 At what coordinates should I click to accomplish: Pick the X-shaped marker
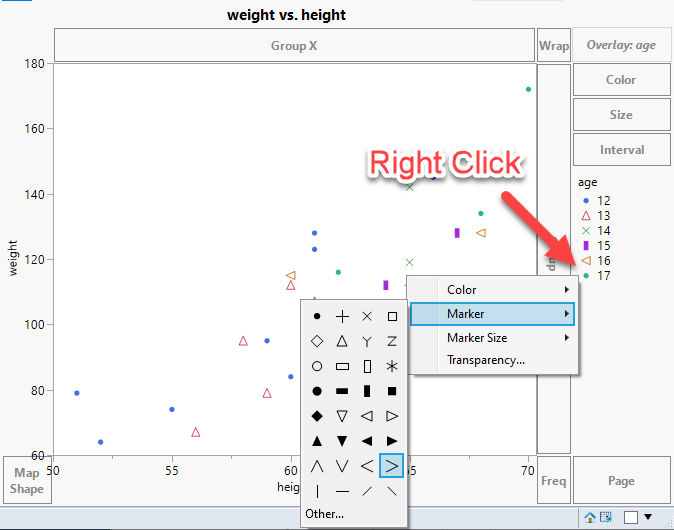pyautogui.click(x=367, y=317)
